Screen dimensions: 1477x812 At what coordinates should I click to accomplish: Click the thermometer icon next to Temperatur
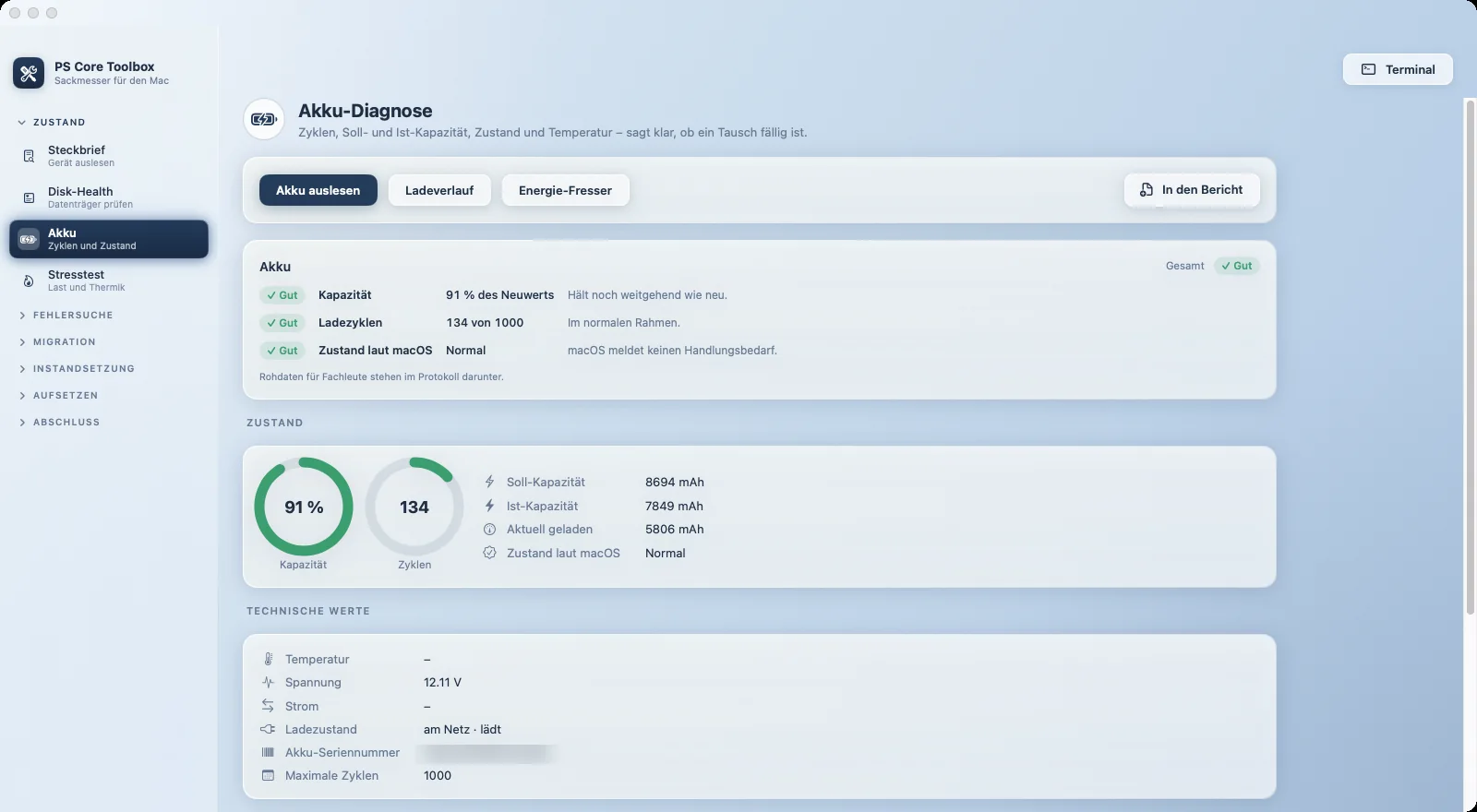coord(268,659)
